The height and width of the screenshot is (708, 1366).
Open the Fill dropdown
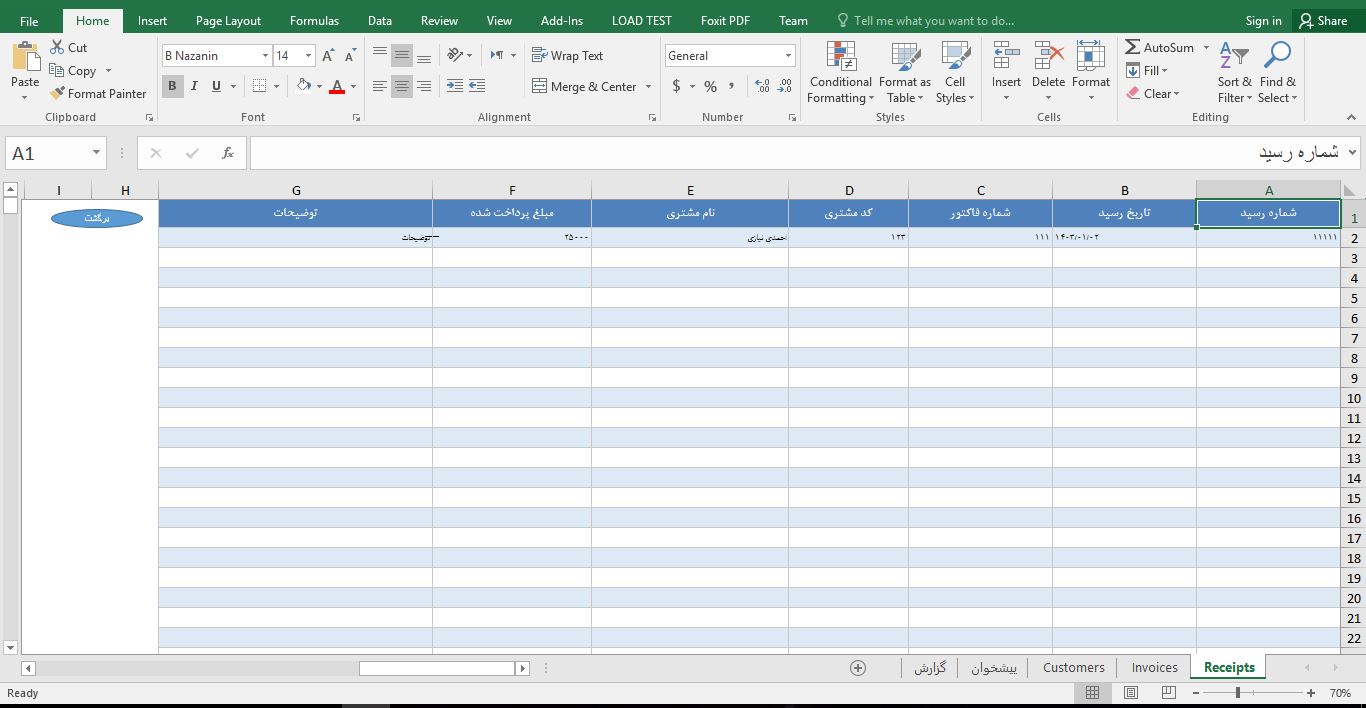pos(1147,70)
